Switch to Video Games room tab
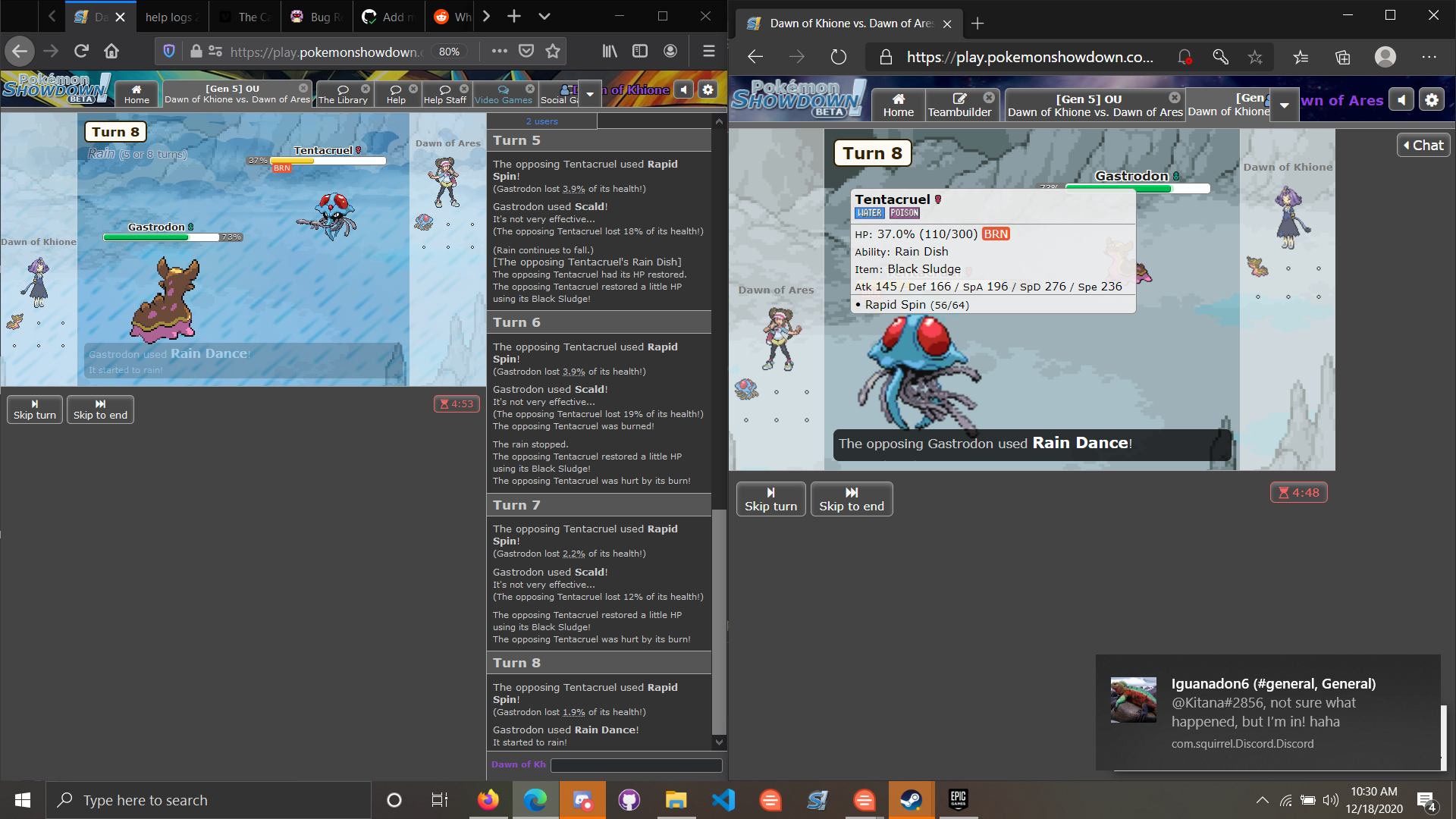 (x=504, y=94)
